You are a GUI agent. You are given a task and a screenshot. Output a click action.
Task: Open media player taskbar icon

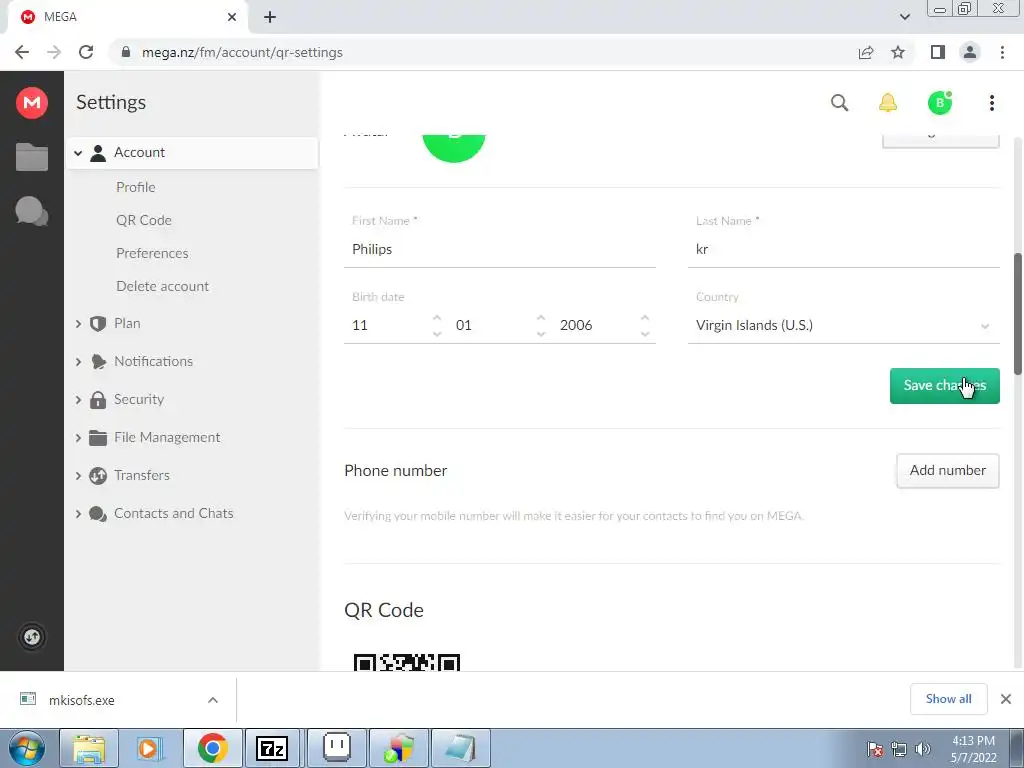(150, 748)
